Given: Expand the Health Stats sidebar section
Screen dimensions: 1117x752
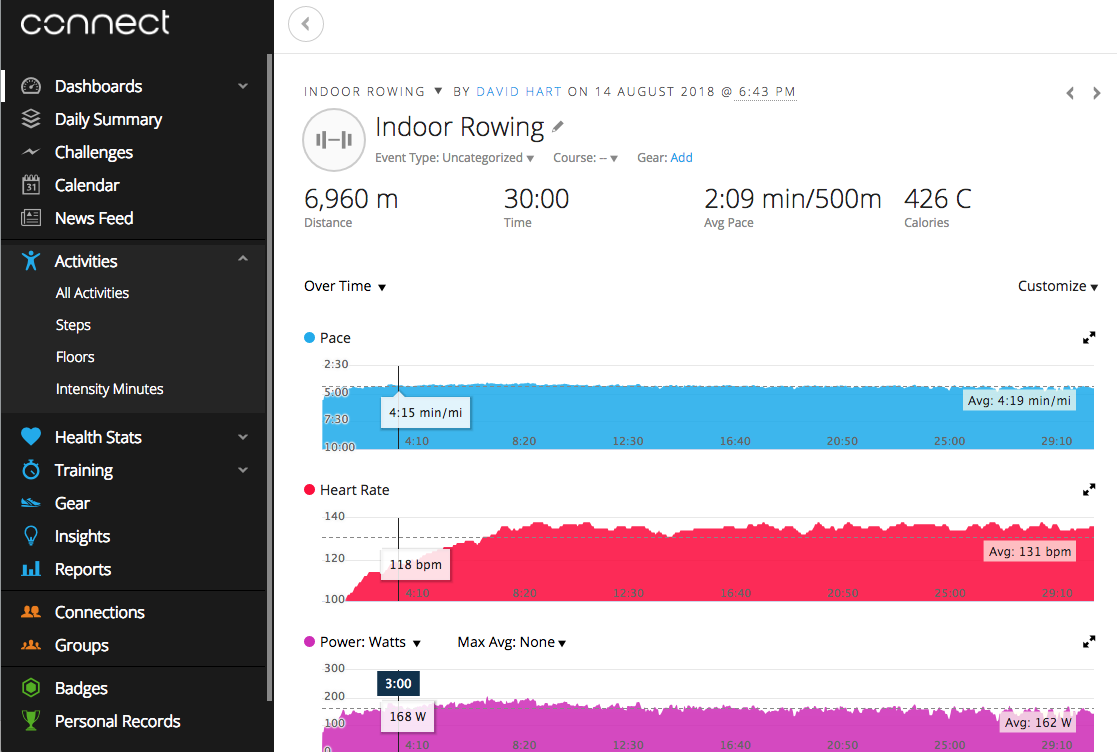Looking at the screenshot, I should (x=243, y=437).
